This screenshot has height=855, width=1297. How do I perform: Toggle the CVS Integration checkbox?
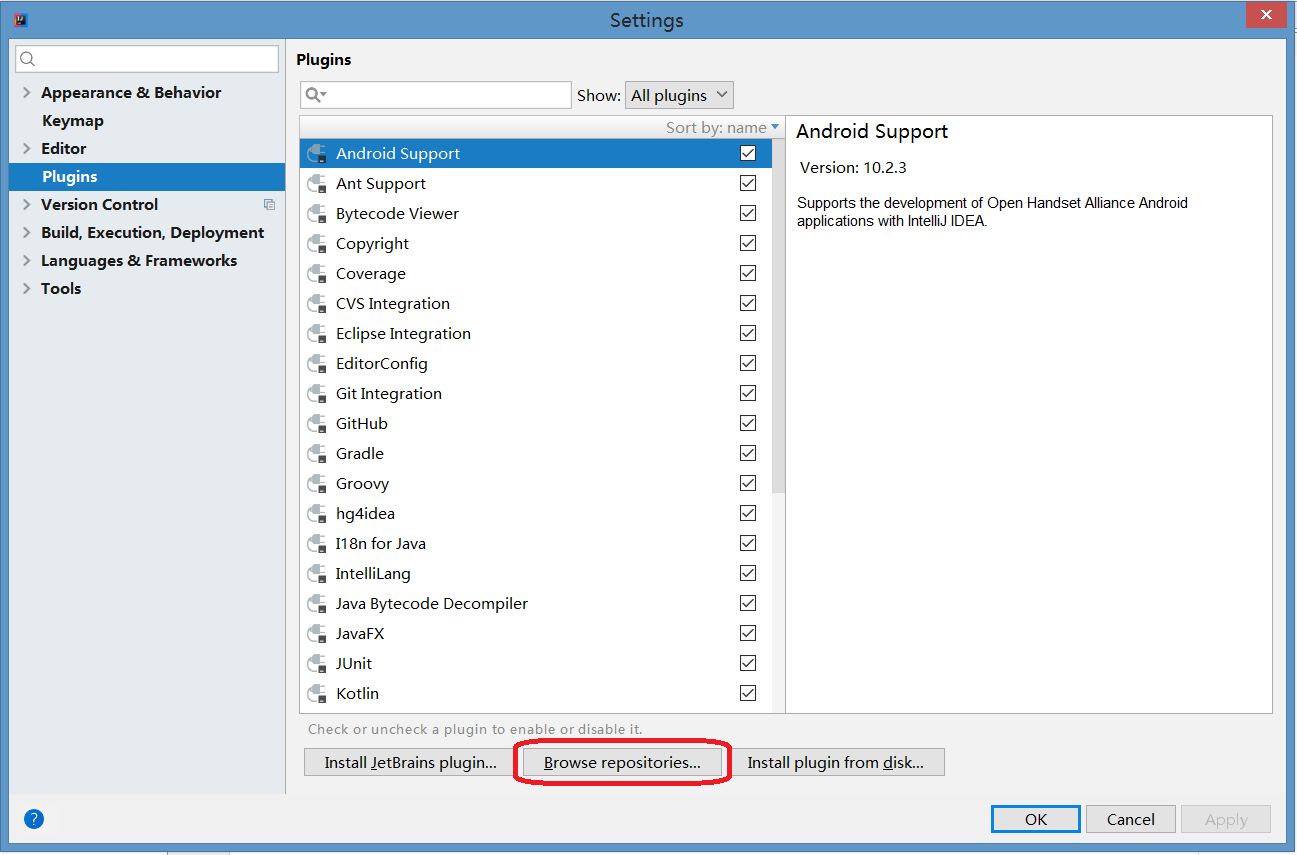pyautogui.click(x=748, y=303)
